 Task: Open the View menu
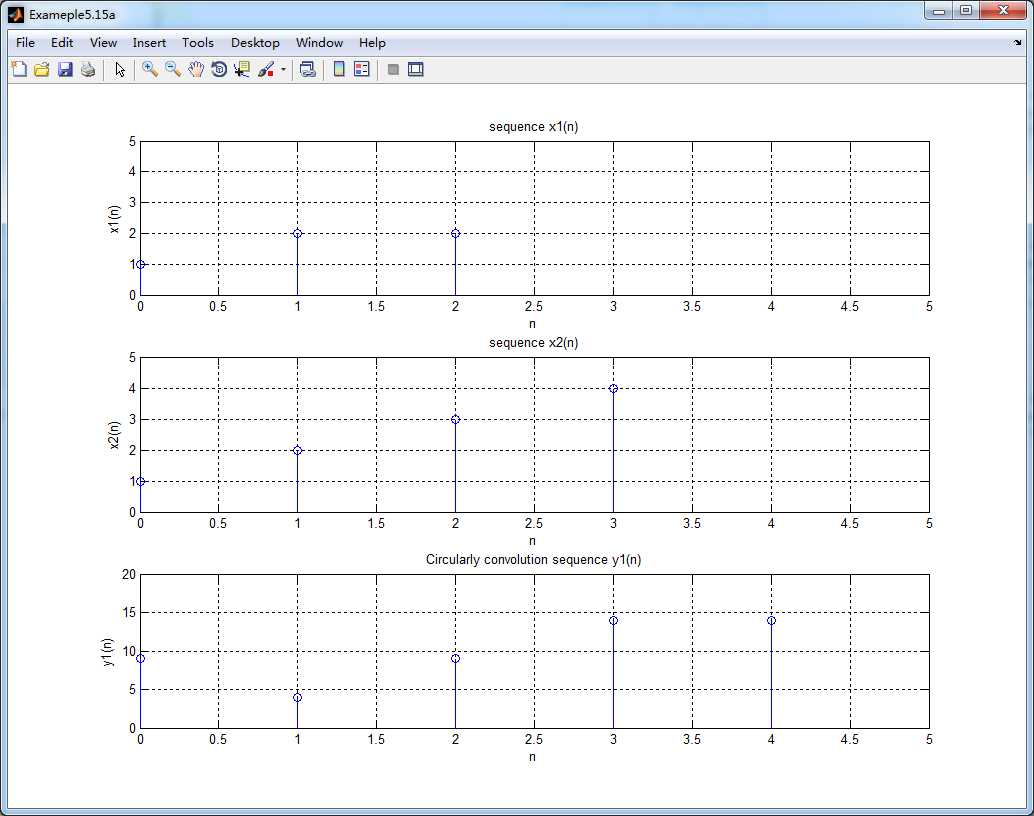[x=104, y=43]
